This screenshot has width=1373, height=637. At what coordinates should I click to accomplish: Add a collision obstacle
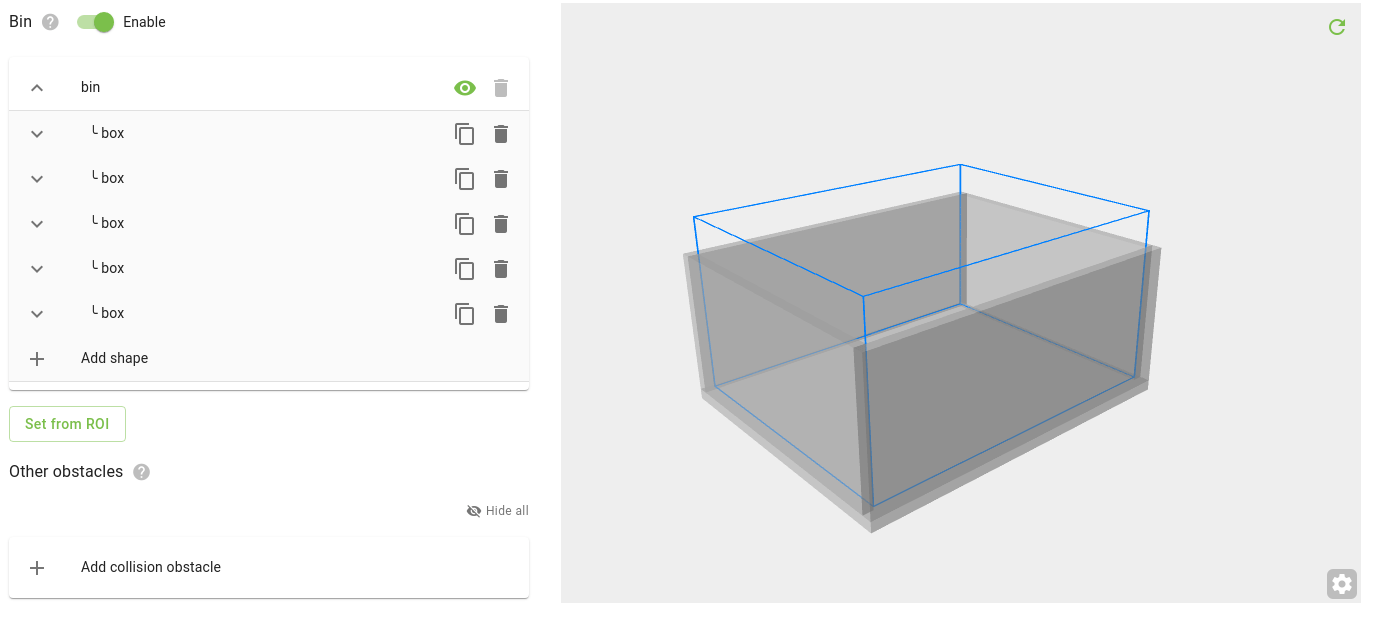pyautogui.click(x=150, y=567)
